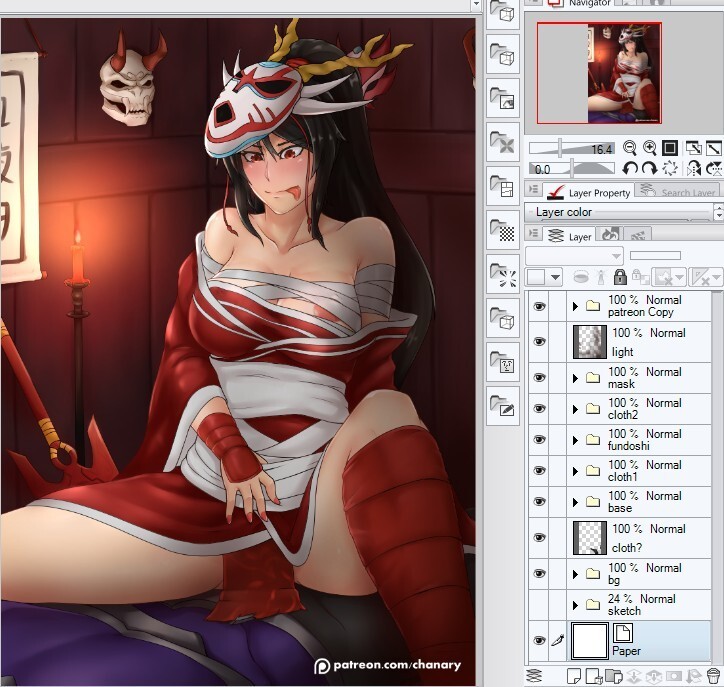Hide the cloth1 layer folder
The height and width of the screenshot is (687, 724).
point(539,470)
